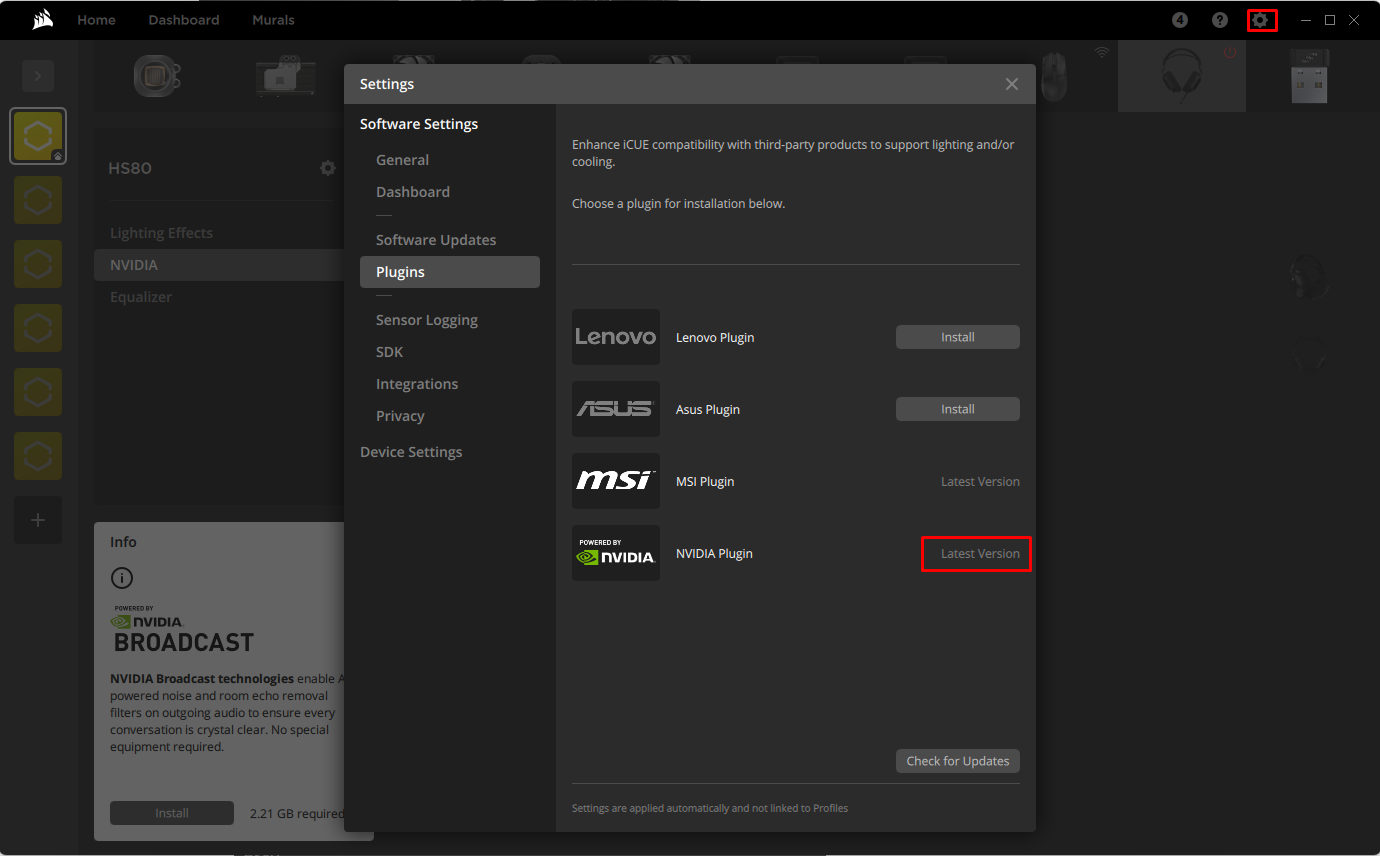Click the info circle icon in Info panel
1380x856 pixels.
coord(121,578)
